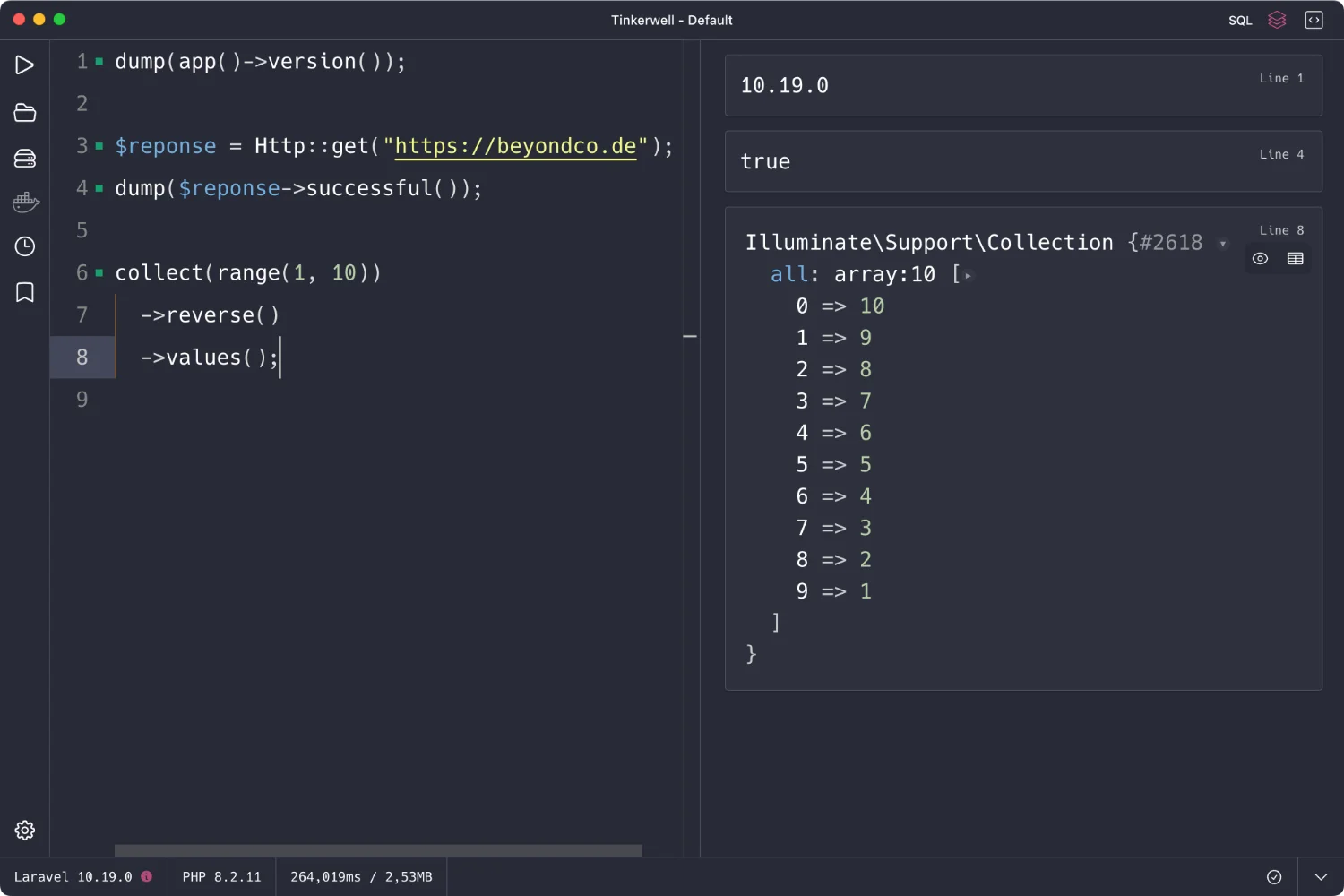Open the https://beyondco.de link in code

click(515, 146)
